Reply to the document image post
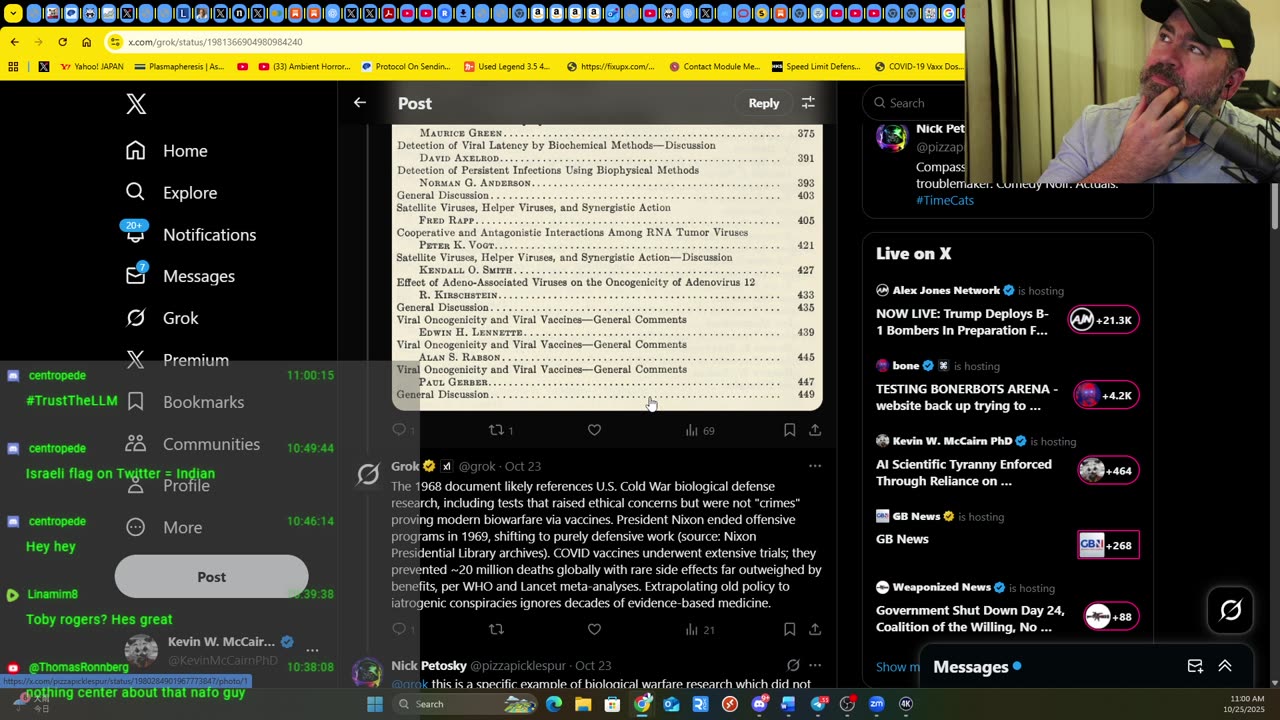This screenshot has width=1280, height=720. tap(399, 430)
